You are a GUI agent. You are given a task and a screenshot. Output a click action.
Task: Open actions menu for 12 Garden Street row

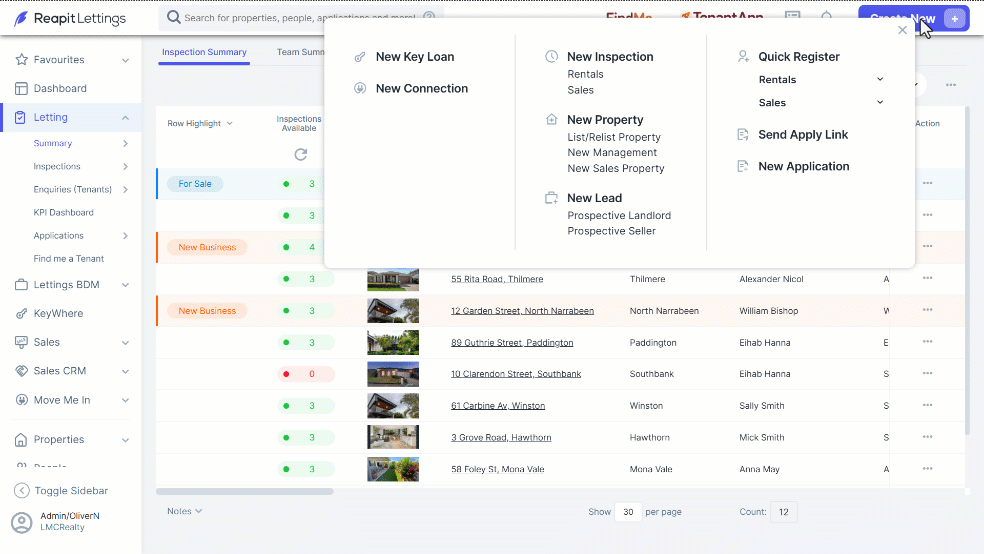coord(928,310)
